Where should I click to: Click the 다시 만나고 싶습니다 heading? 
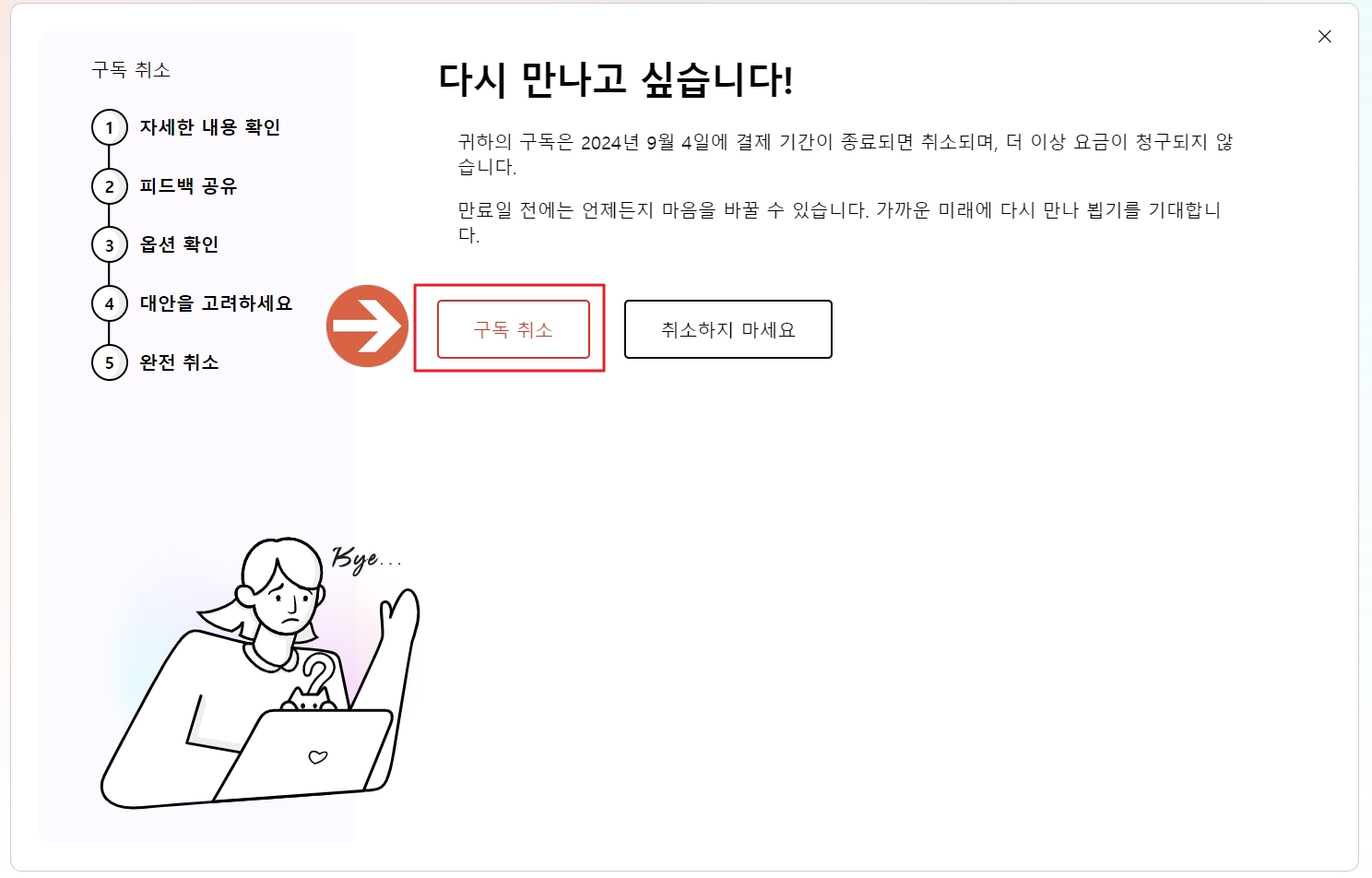tap(616, 80)
